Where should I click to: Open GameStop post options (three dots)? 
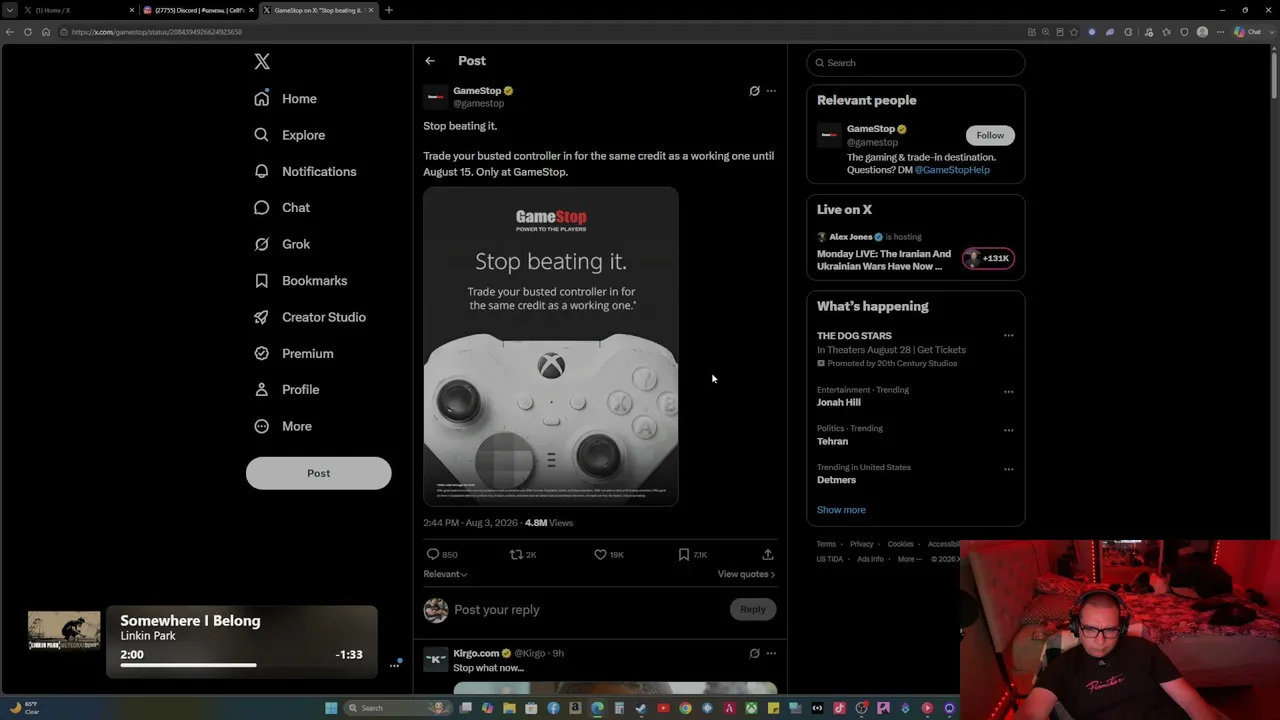click(771, 91)
